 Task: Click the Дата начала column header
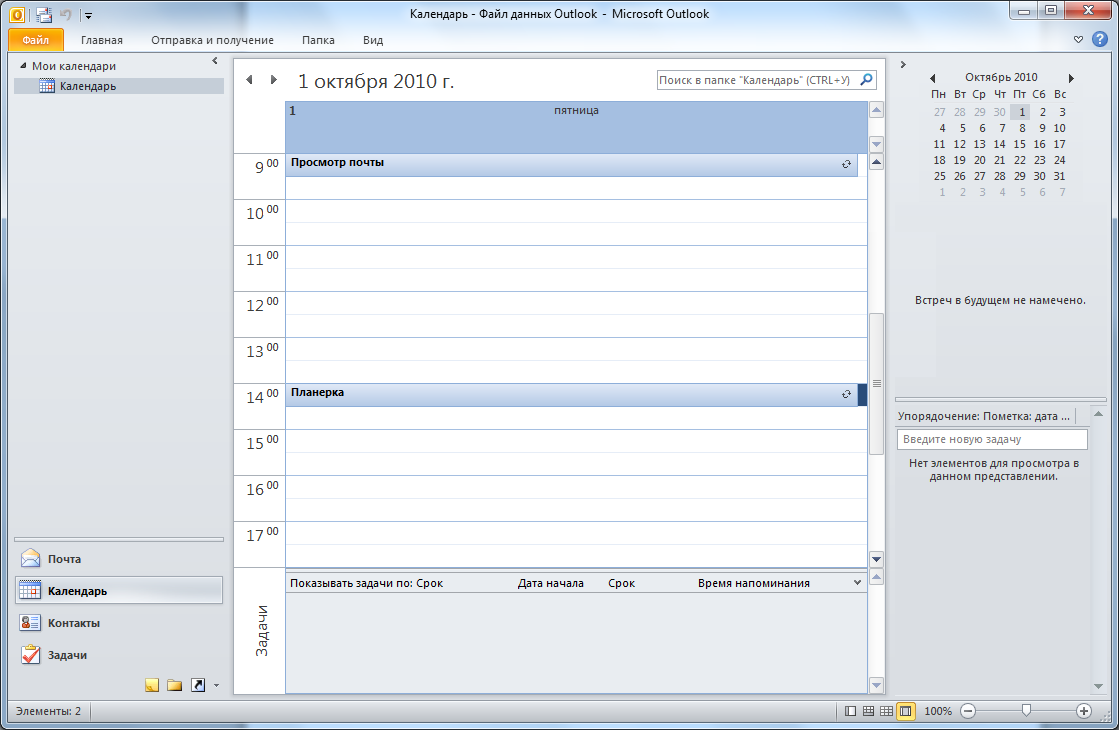550,583
